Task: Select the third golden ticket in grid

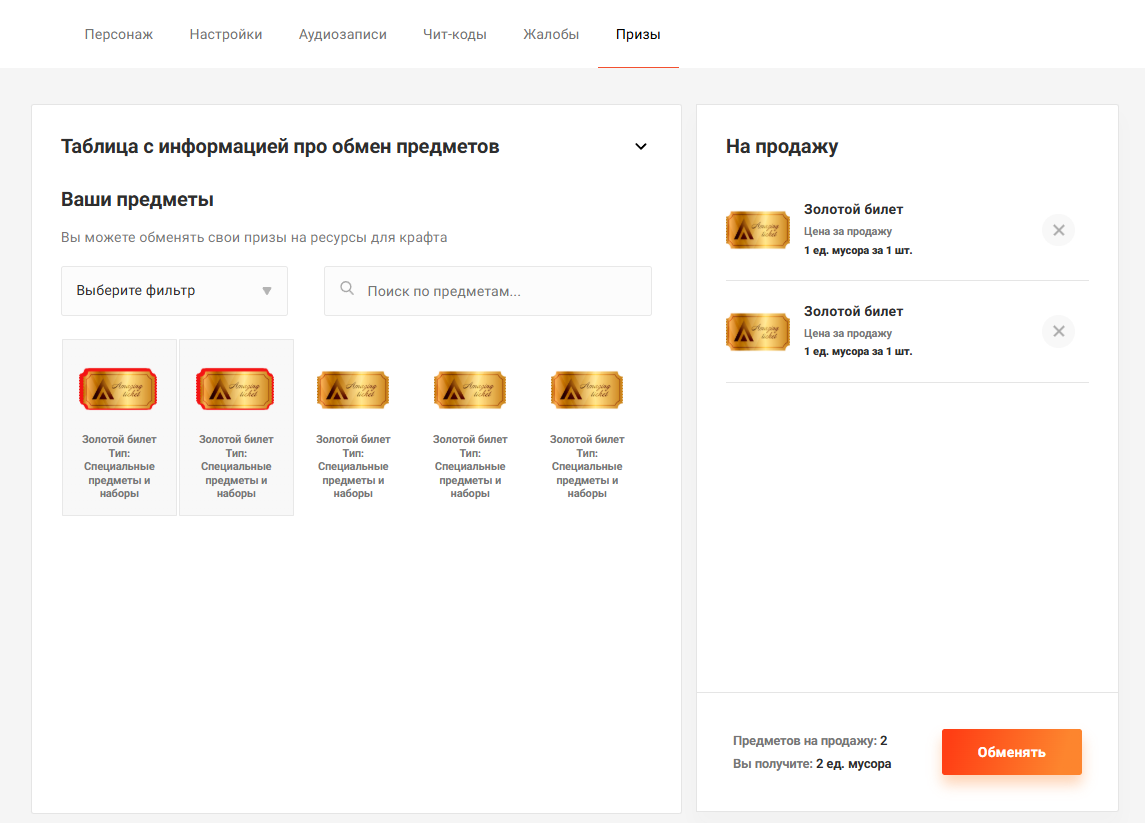Action: [353, 427]
